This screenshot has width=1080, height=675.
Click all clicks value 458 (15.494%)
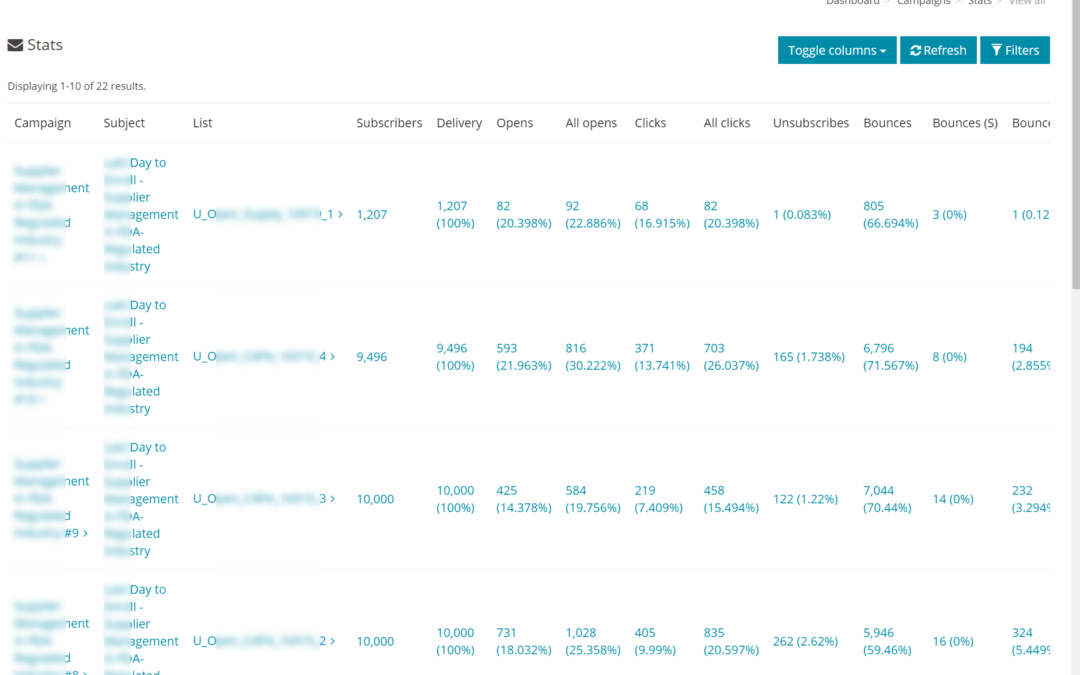click(731, 499)
